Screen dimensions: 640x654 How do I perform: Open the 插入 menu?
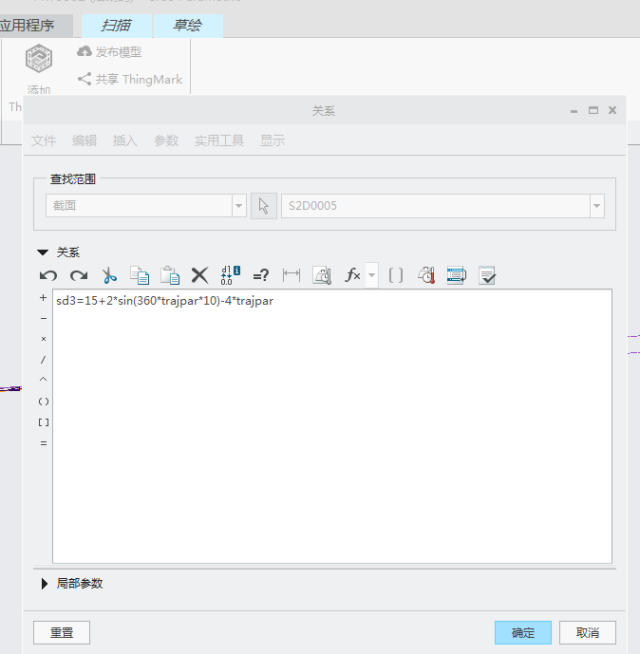(125, 141)
